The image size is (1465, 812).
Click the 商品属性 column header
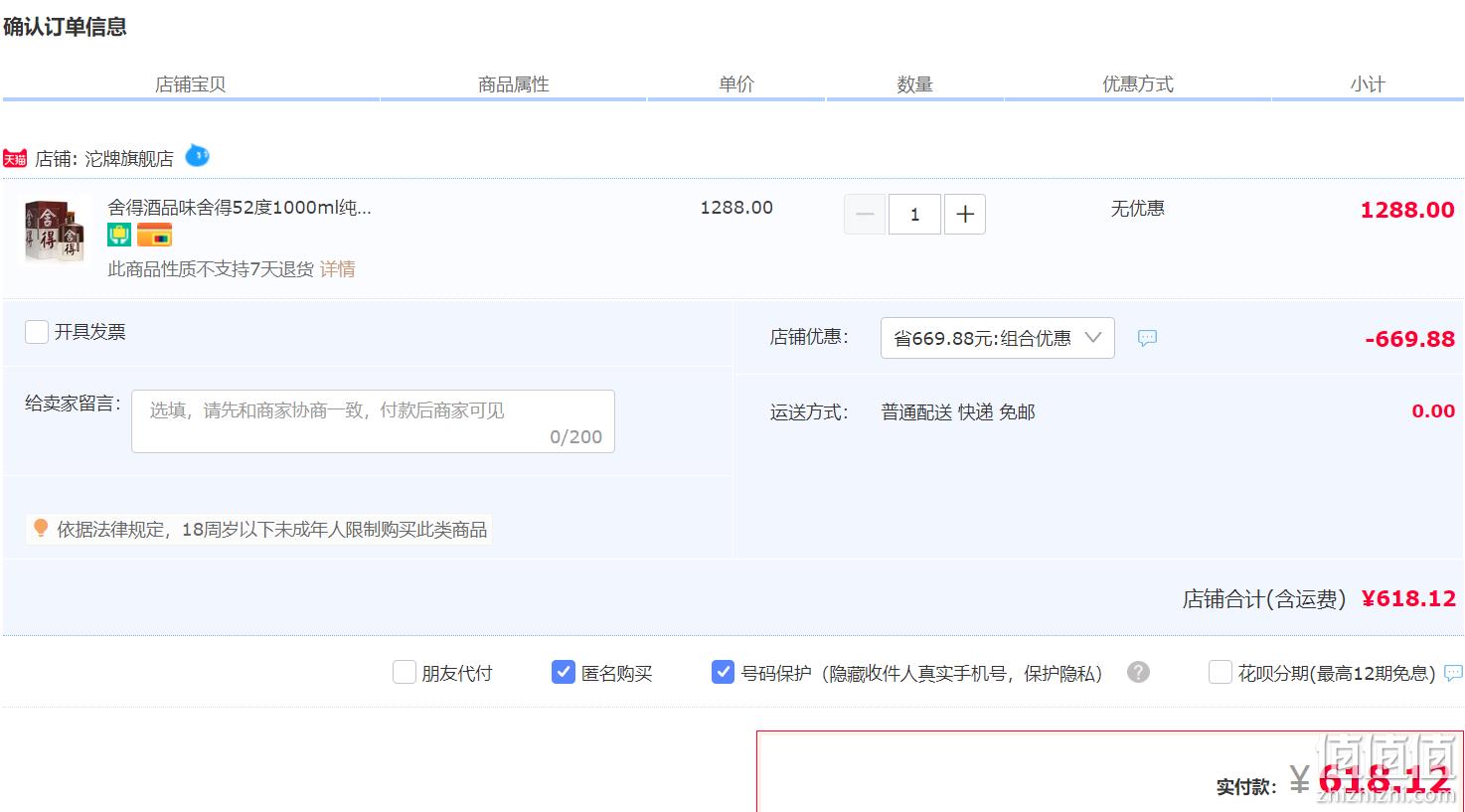click(x=514, y=84)
